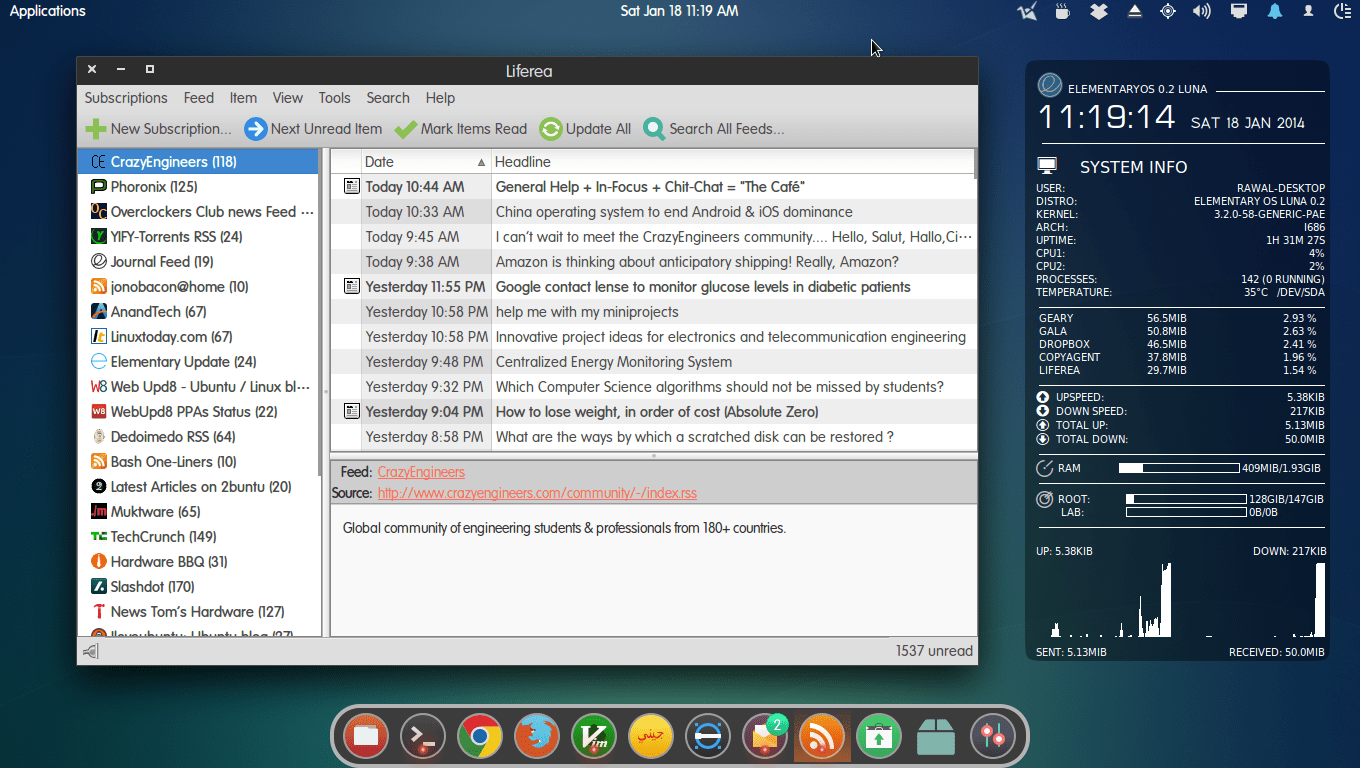Viewport: 1360px width, 768px height.
Task: Click the New Subscription toolbar button
Action: pos(158,129)
